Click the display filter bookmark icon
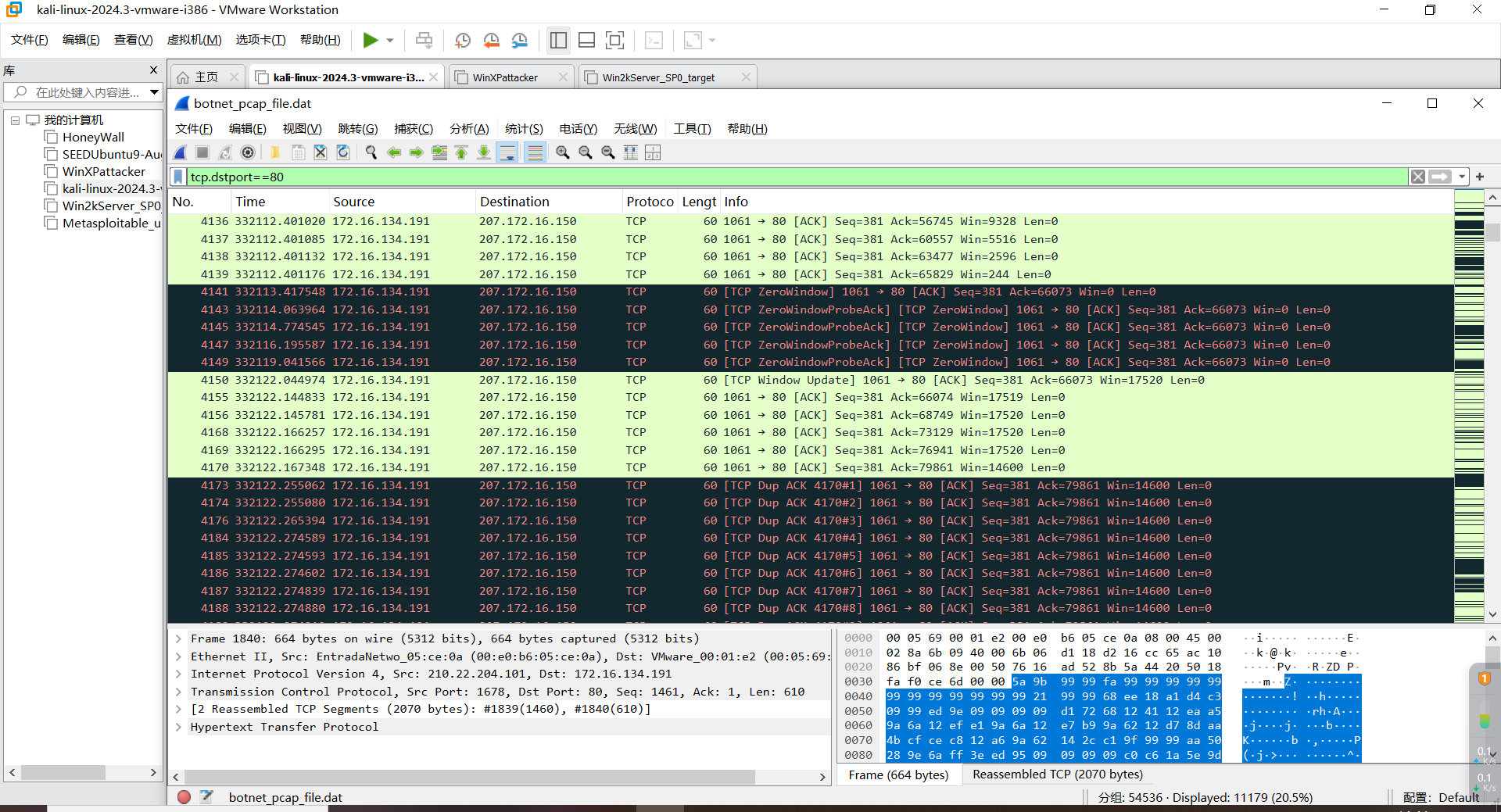 [x=178, y=177]
